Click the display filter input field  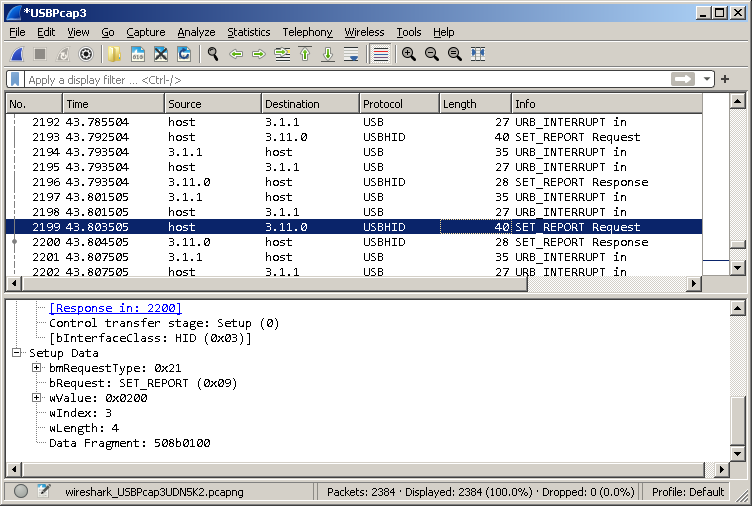[348, 80]
